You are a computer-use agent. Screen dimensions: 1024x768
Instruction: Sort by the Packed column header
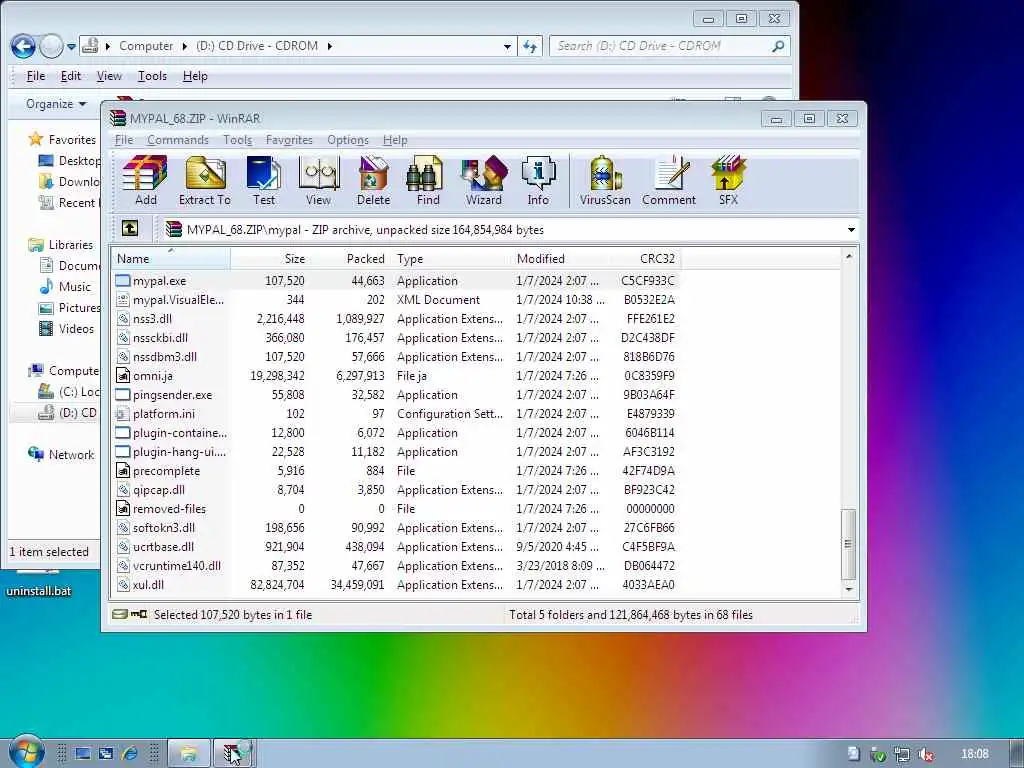(350, 259)
